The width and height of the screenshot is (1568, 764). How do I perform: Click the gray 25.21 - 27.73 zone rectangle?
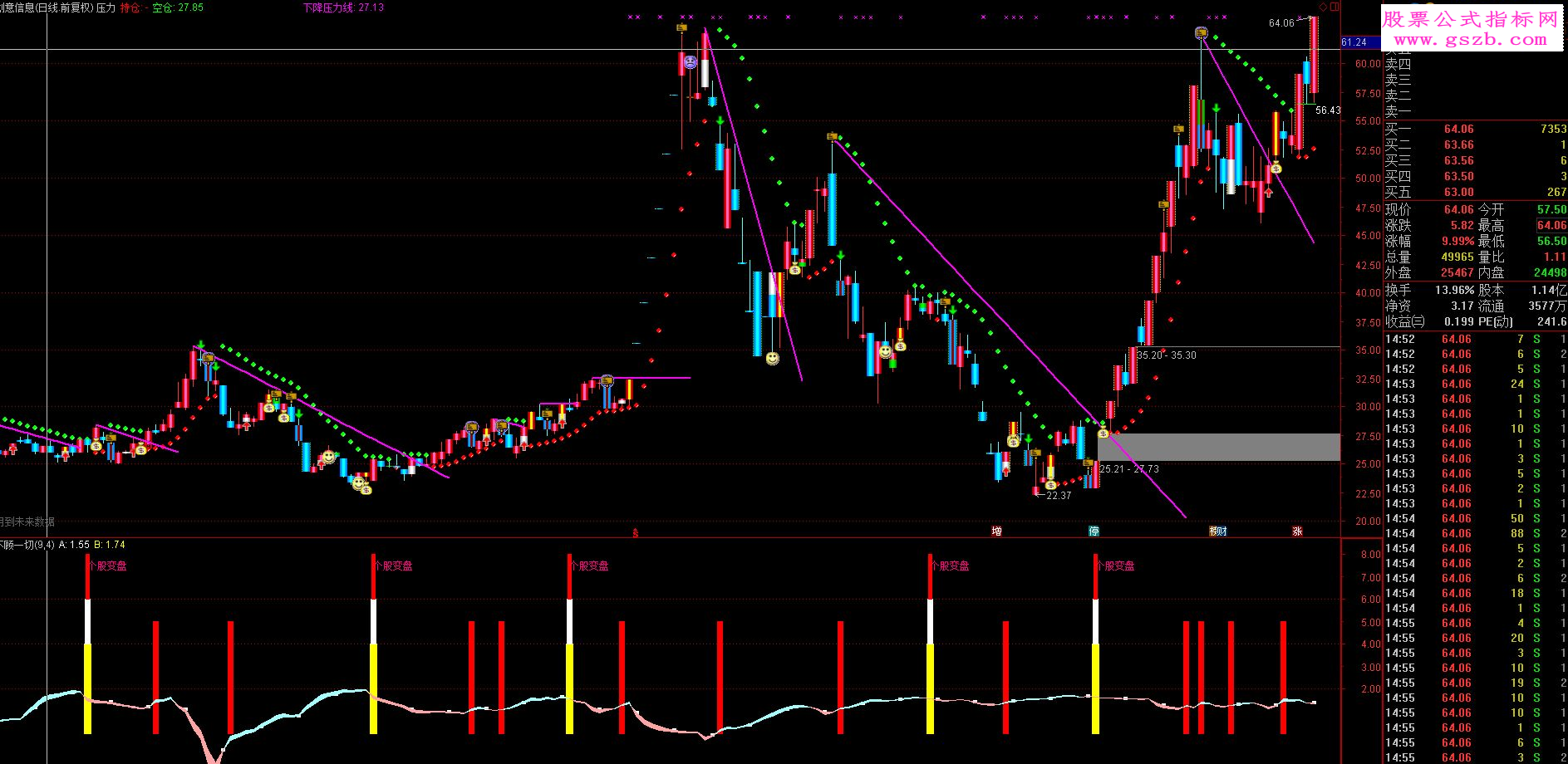pyautogui.click(x=1218, y=447)
